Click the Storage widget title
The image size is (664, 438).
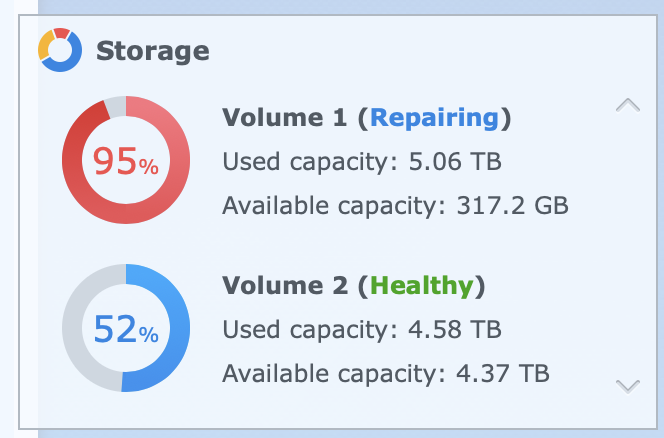153,50
